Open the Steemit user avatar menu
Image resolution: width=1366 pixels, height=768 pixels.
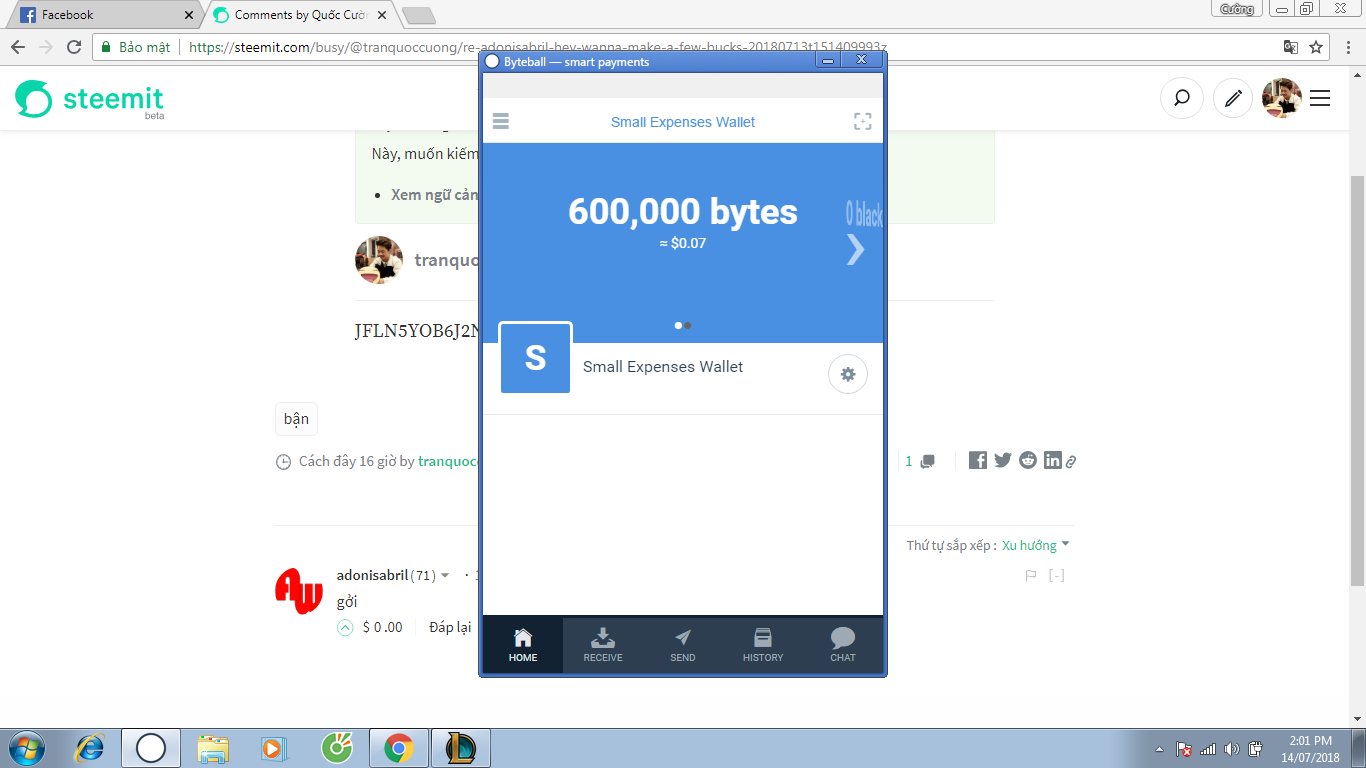[x=1281, y=98]
